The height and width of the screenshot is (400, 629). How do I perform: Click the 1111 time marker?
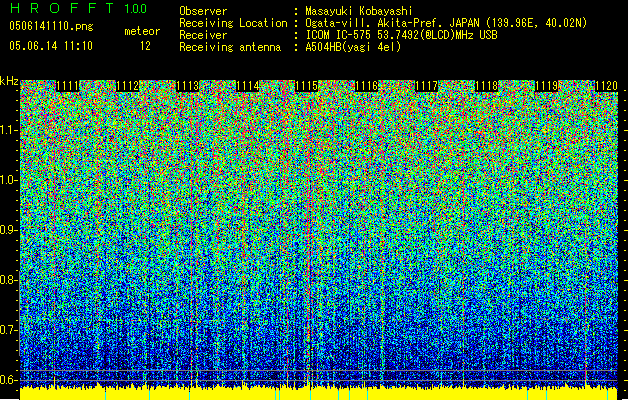coord(67,86)
